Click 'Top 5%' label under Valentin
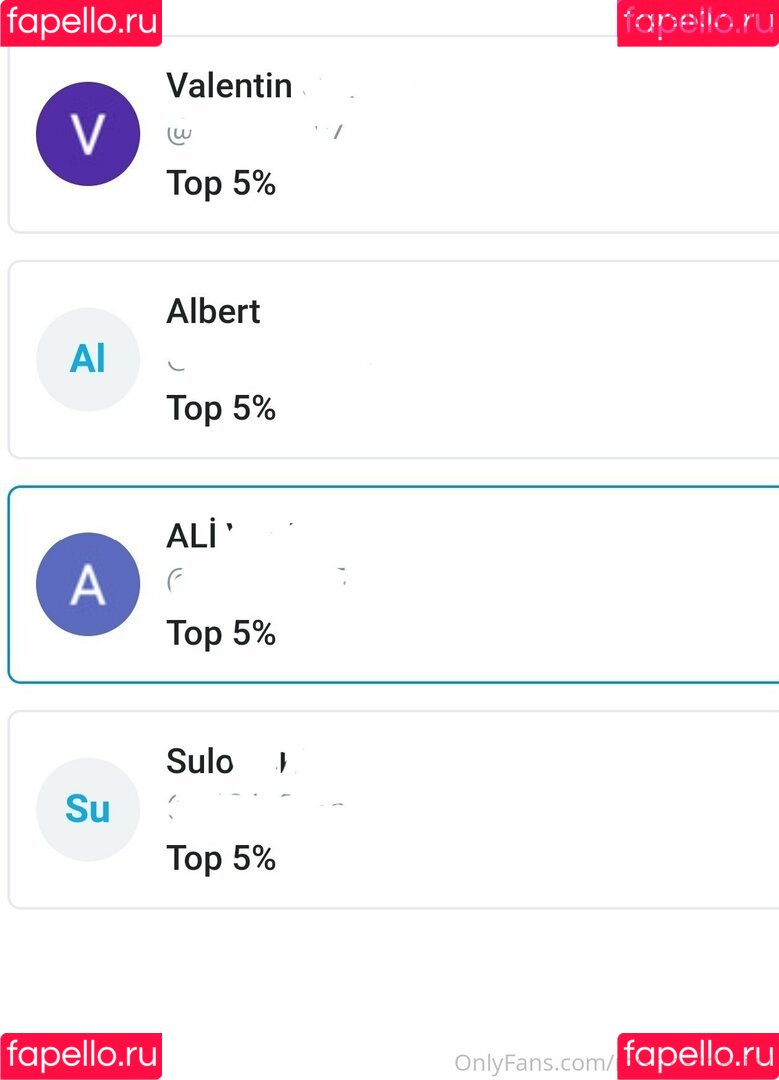 (221, 183)
